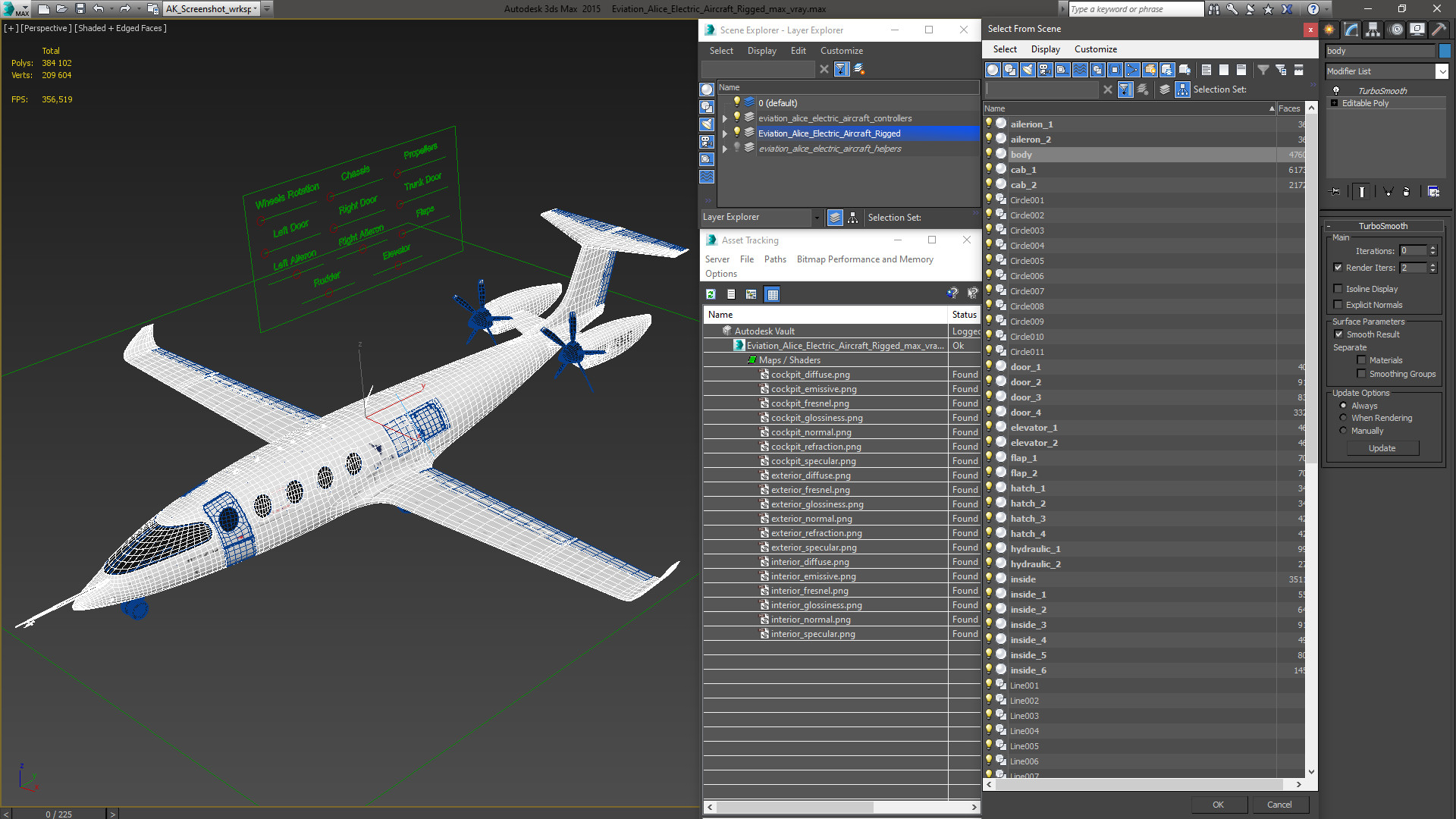The height and width of the screenshot is (819, 1456).
Task: Select When Rendering update option
Action: [x=1343, y=418]
